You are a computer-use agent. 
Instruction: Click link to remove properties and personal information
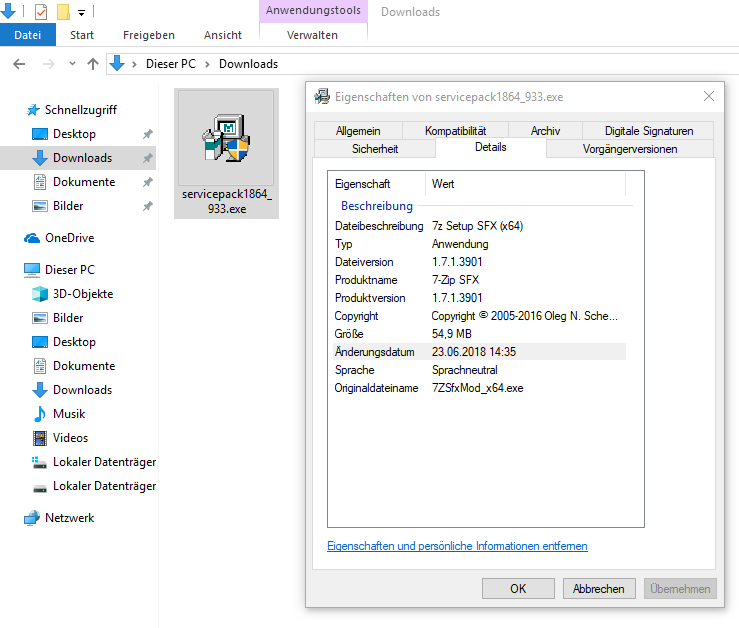457,546
